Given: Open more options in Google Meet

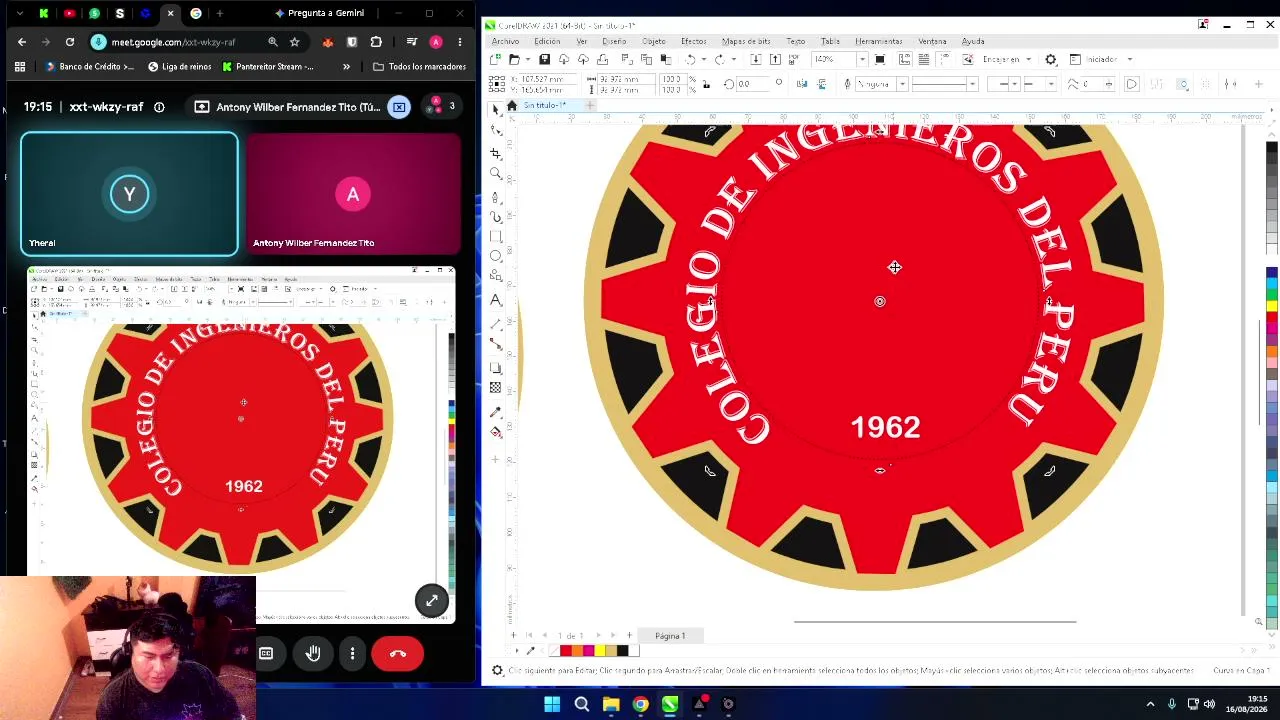Looking at the screenshot, I should pyautogui.click(x=352, y=654).
